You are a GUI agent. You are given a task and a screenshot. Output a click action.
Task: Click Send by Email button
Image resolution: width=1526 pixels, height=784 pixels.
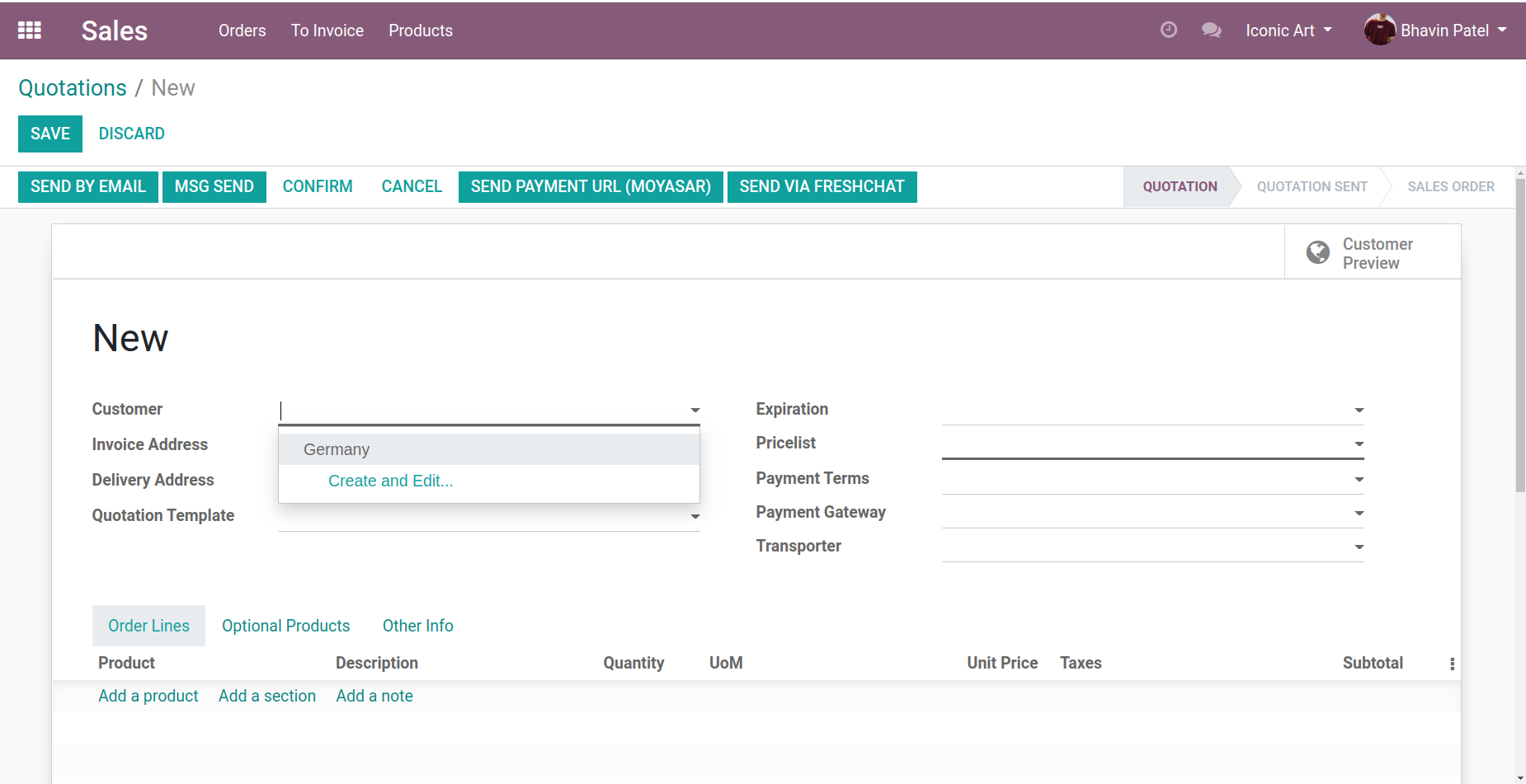click(88, 186)
